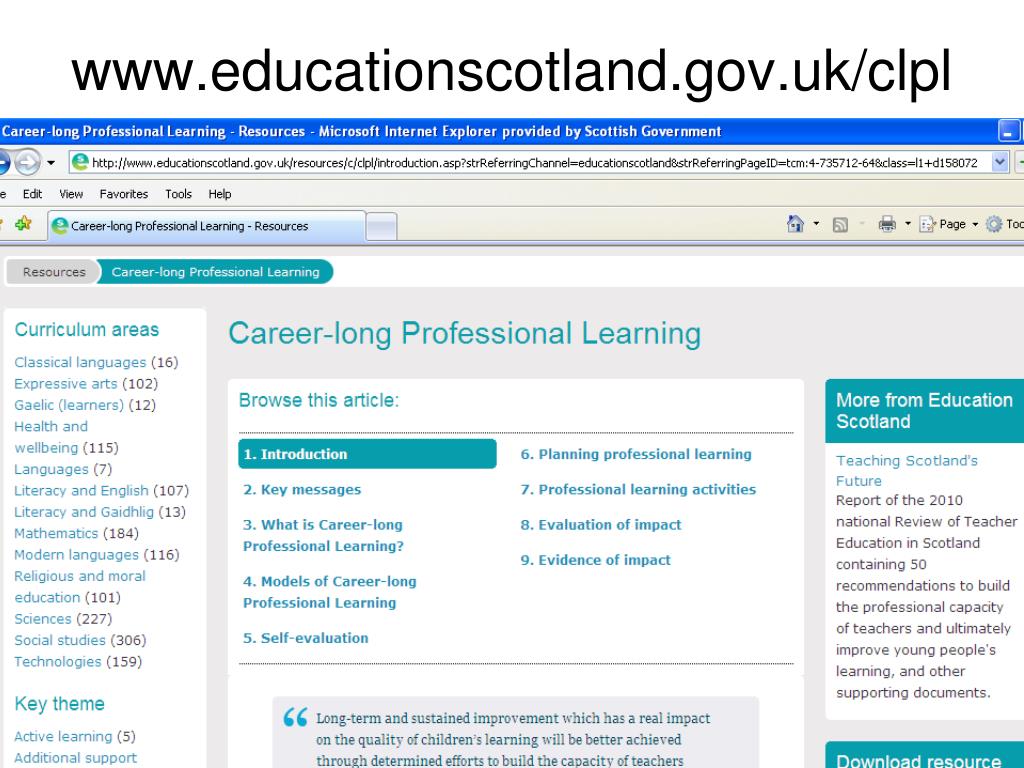
Task: Go to 7. Professional learning activities
Action: pyautogui.click(x=638, y=490)
